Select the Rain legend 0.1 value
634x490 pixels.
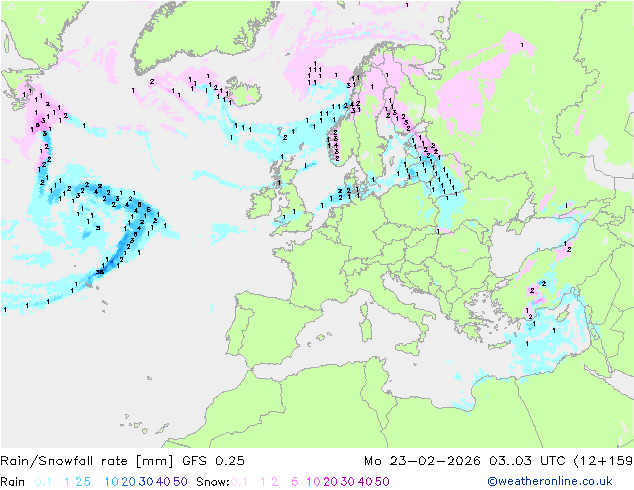tap(43, 482)
